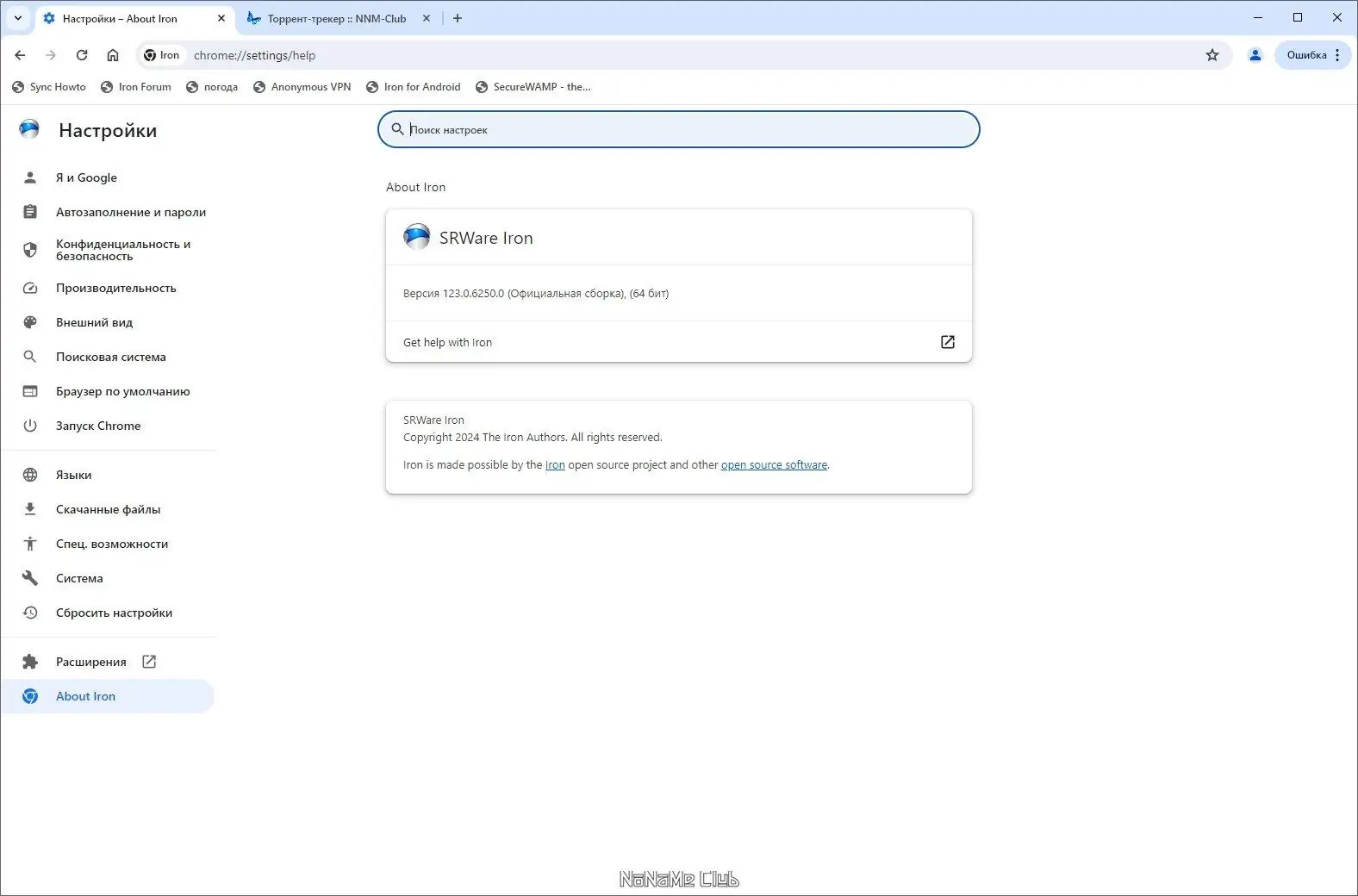Click the Chrome-style icon beside About Iron
This screenshot has width=1358, height=896.
coord(30,696)
